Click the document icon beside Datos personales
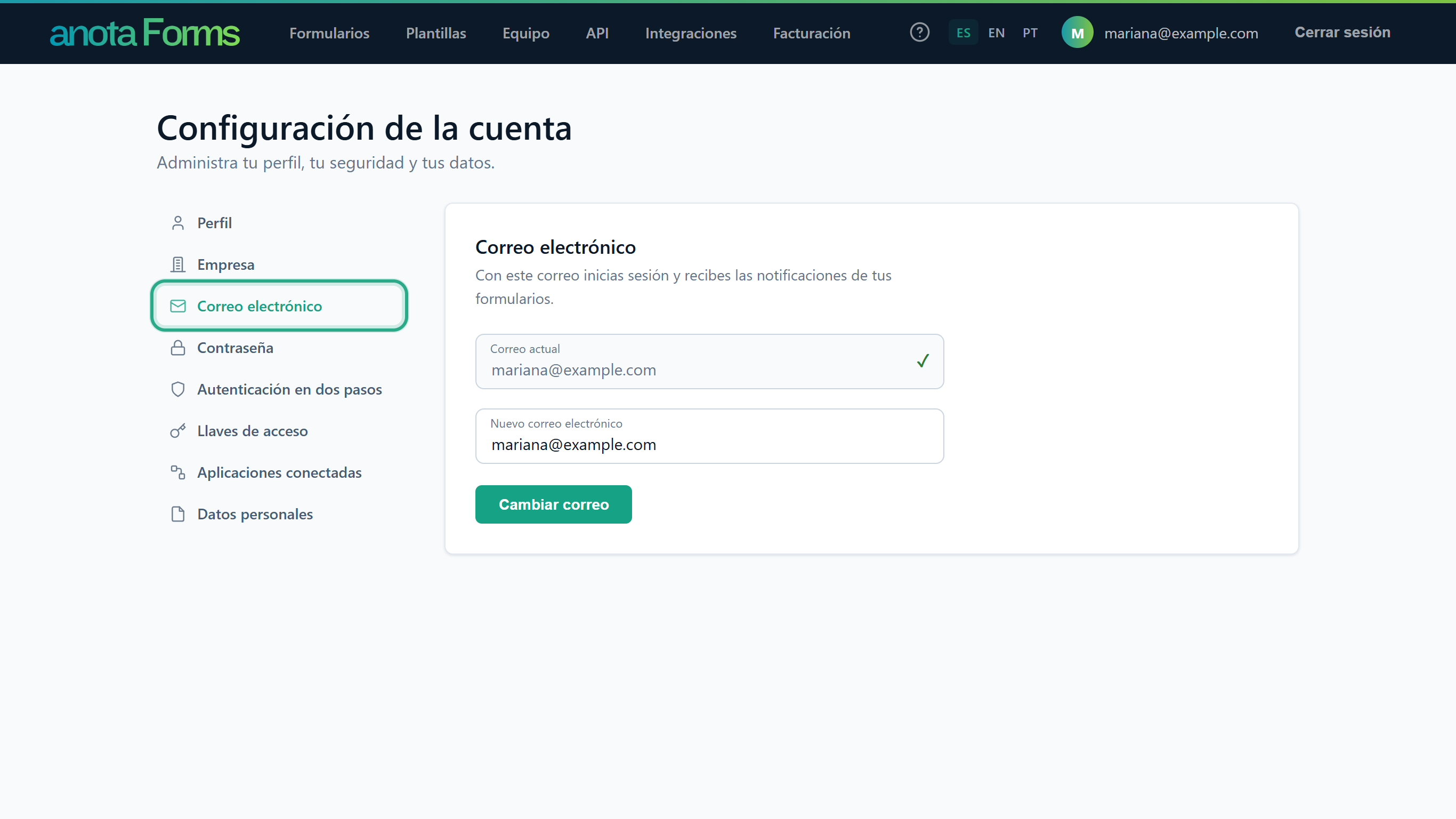The height and width of the screenshot is (819, 1456). click(x=177, y=513)
